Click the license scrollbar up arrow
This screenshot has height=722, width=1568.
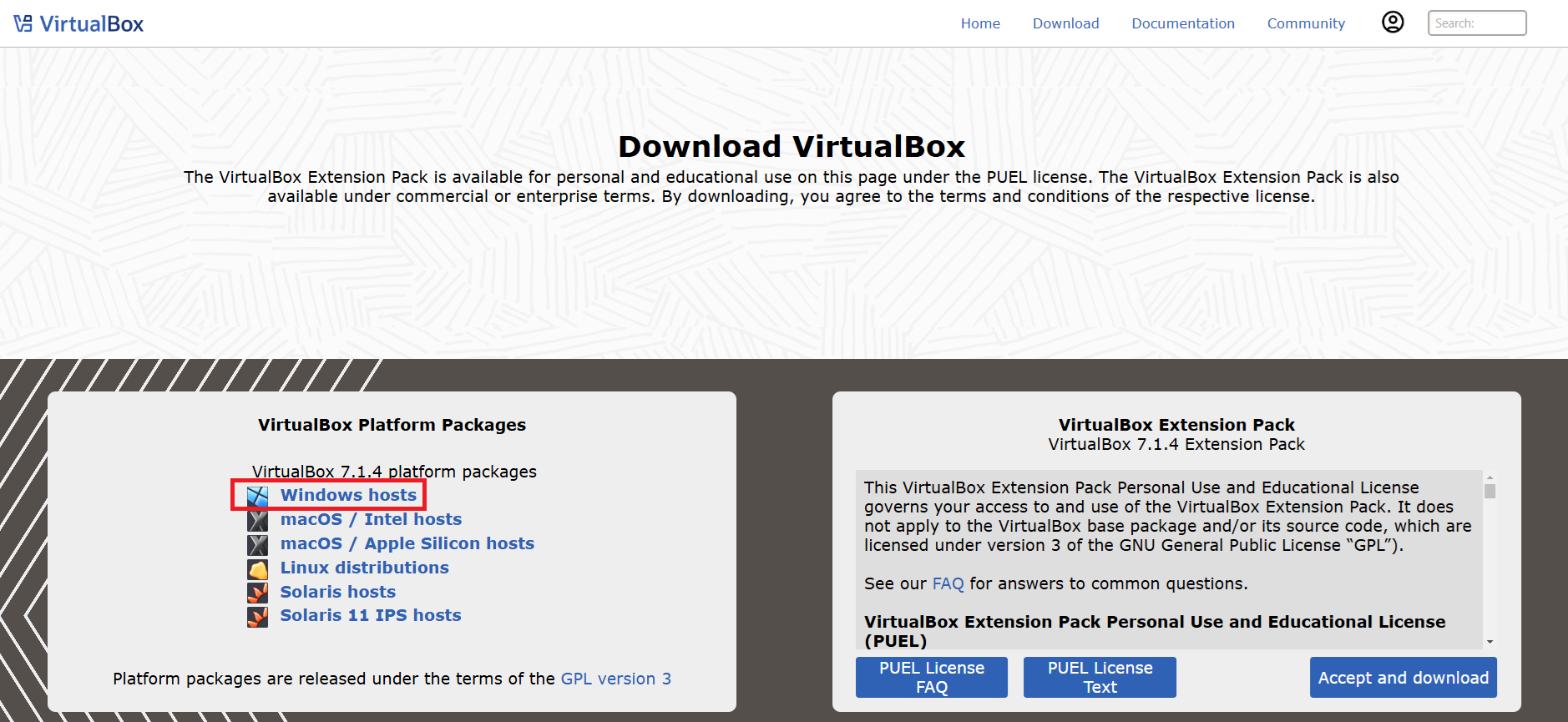pyautogui.click(x=1490, y=477)
